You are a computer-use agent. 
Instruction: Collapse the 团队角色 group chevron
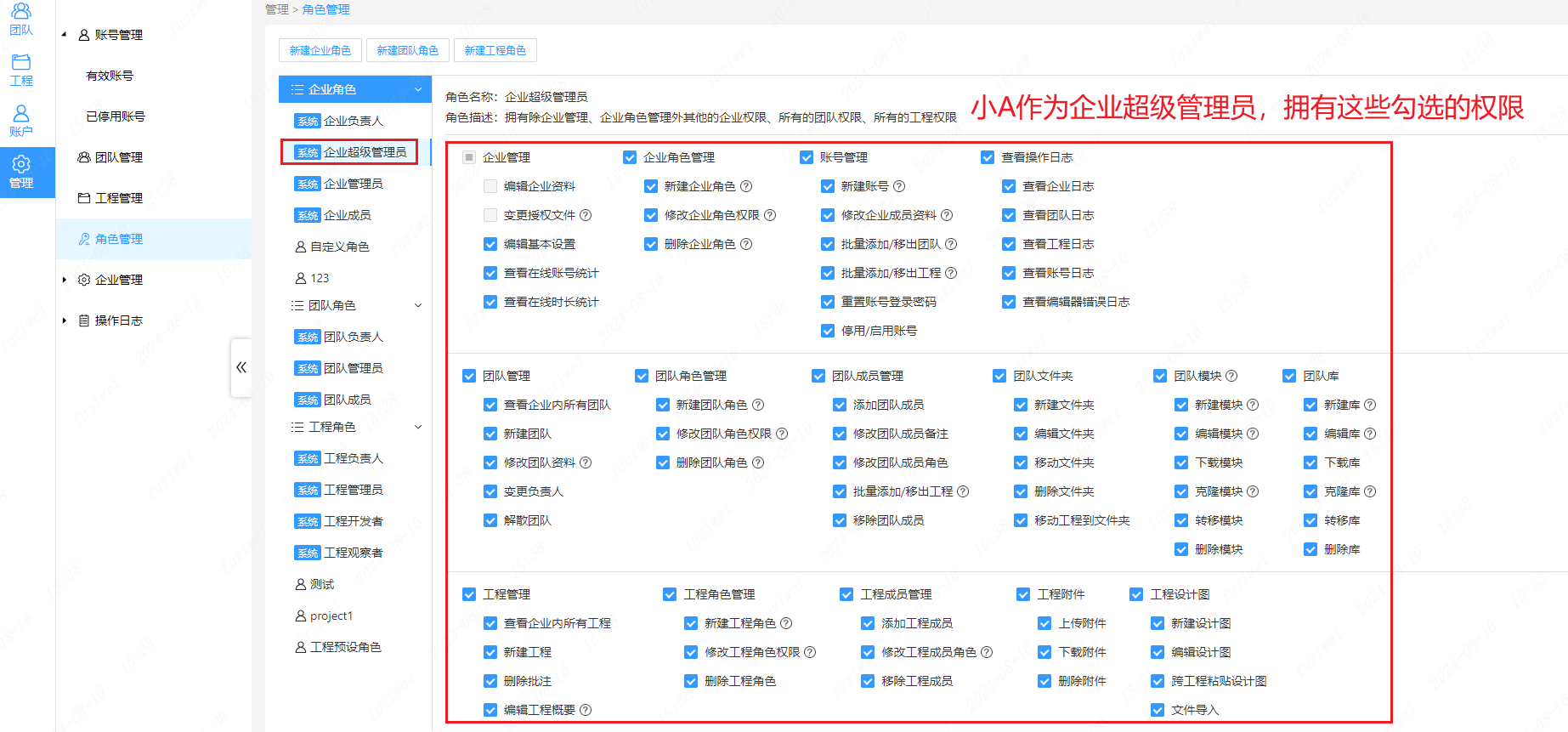[418, 305]
